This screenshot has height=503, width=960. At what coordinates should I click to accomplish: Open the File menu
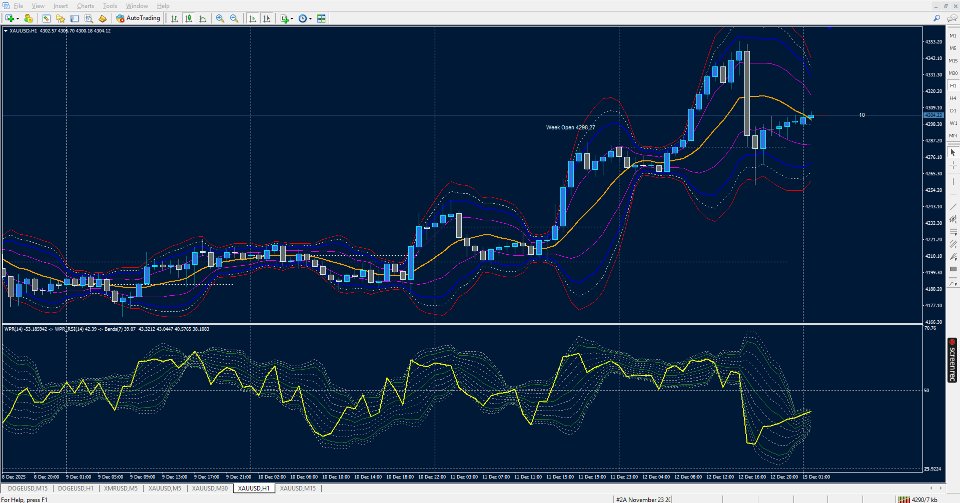(18, 6)
